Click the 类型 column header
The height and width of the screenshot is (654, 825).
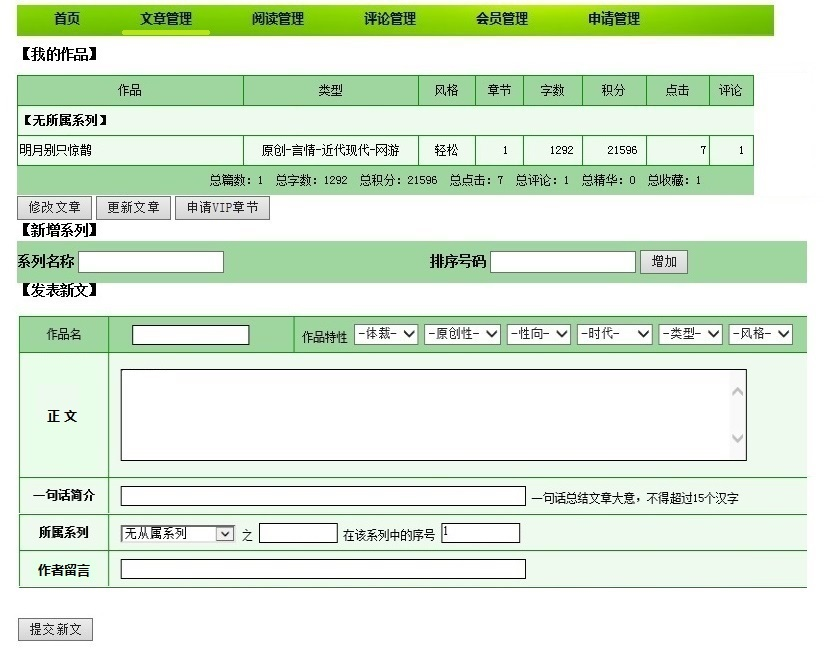click(330, 90)
